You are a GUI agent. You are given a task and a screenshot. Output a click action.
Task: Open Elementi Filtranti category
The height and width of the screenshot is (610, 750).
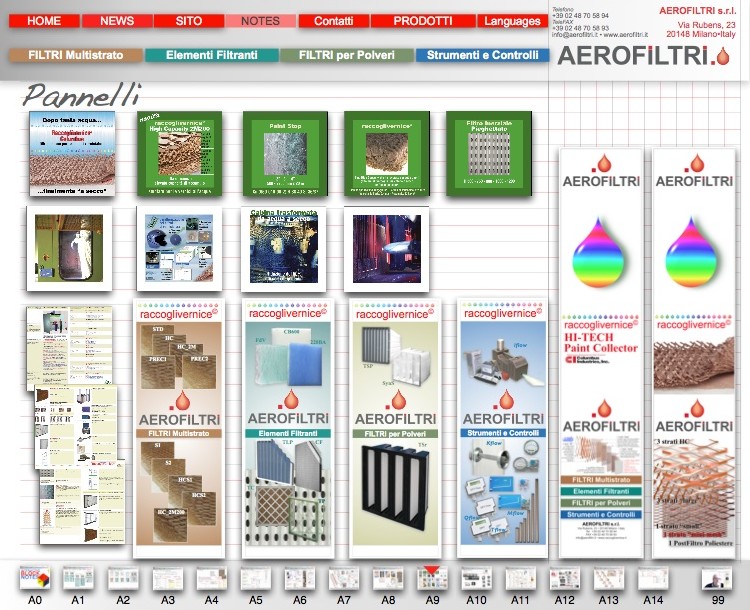(x=211, y=55)
